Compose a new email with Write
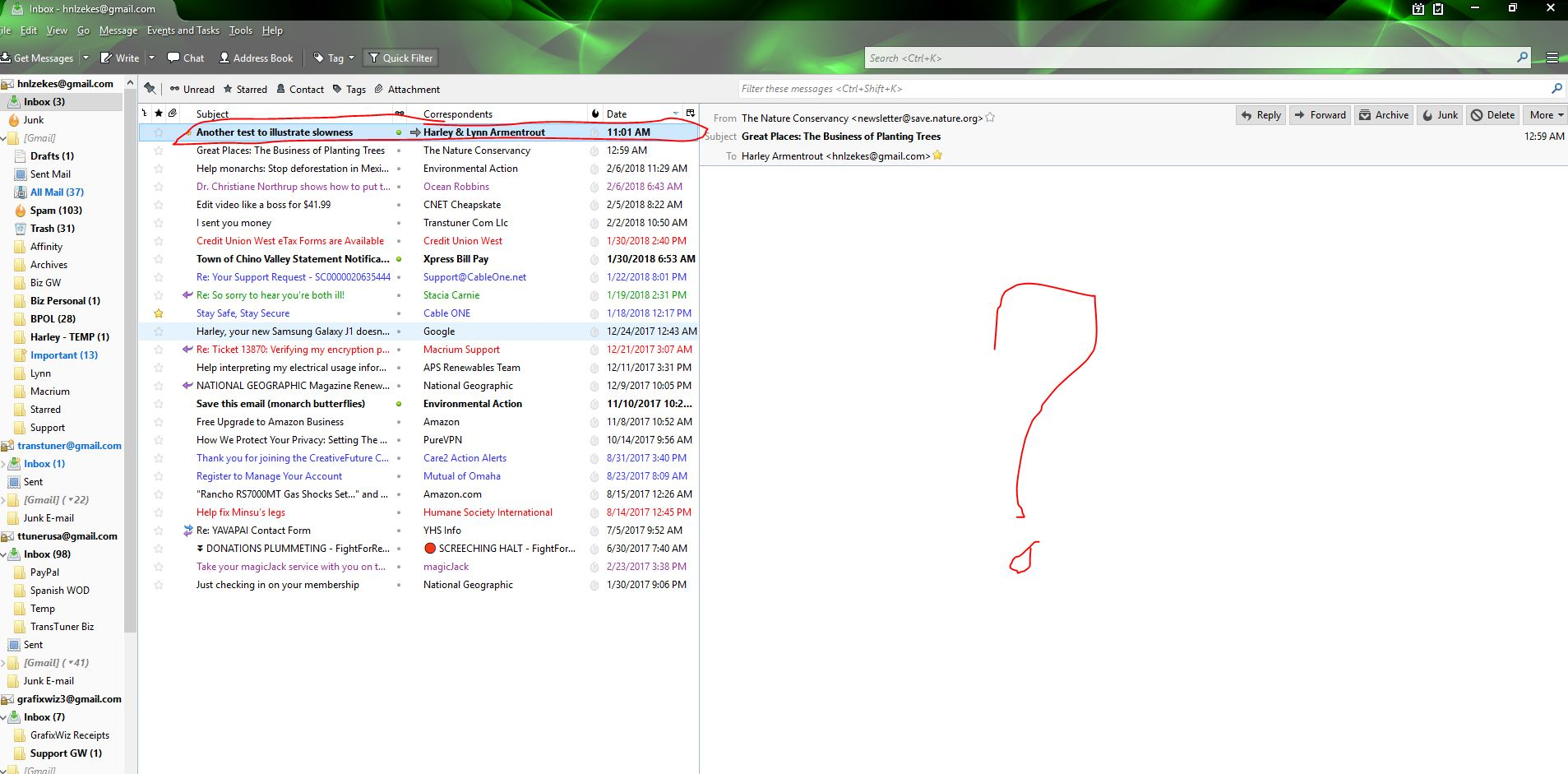1568x774 pixels. (x=120, y=58)
